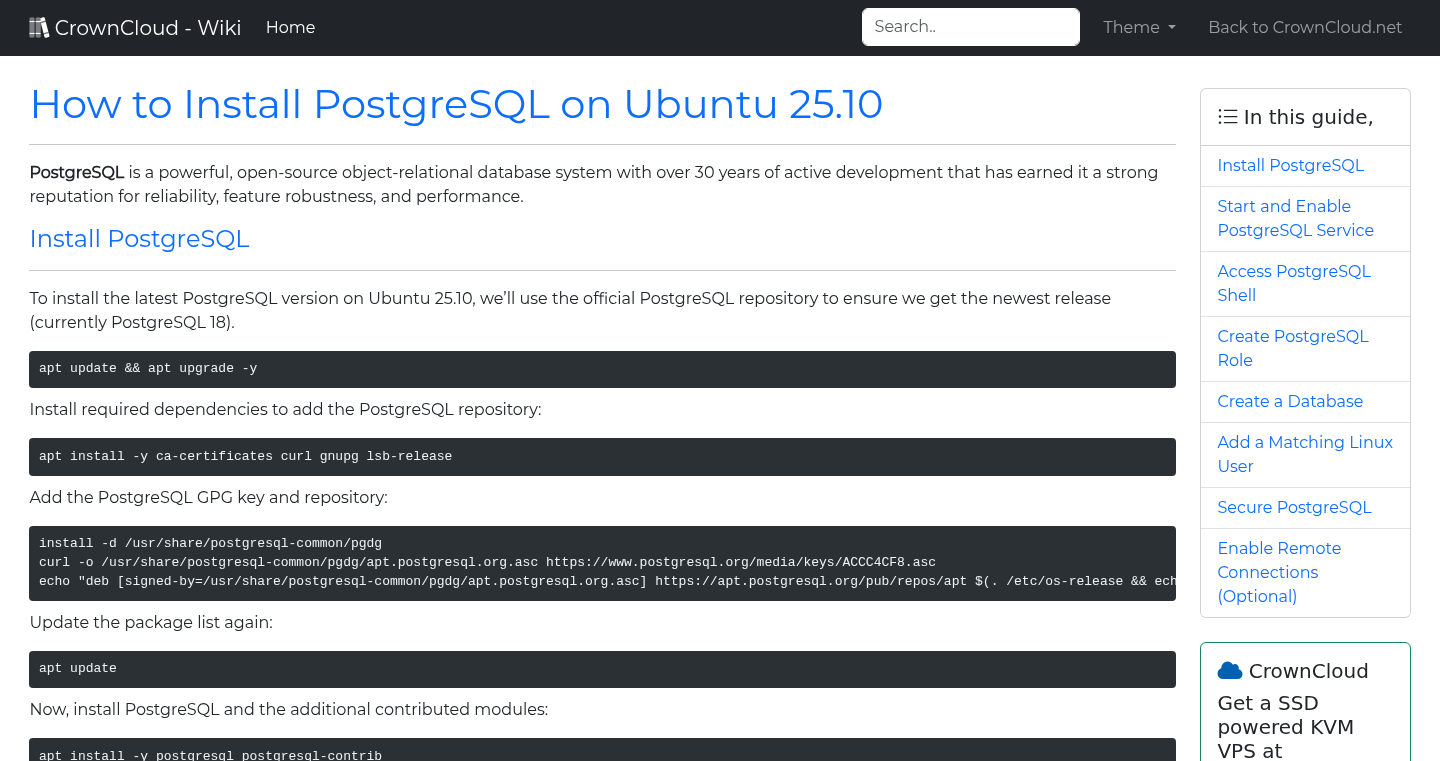The width and height of the screenshot is (1440, 761).
Task: Select Home in the navigation bar
Action: tap(290, 27)
